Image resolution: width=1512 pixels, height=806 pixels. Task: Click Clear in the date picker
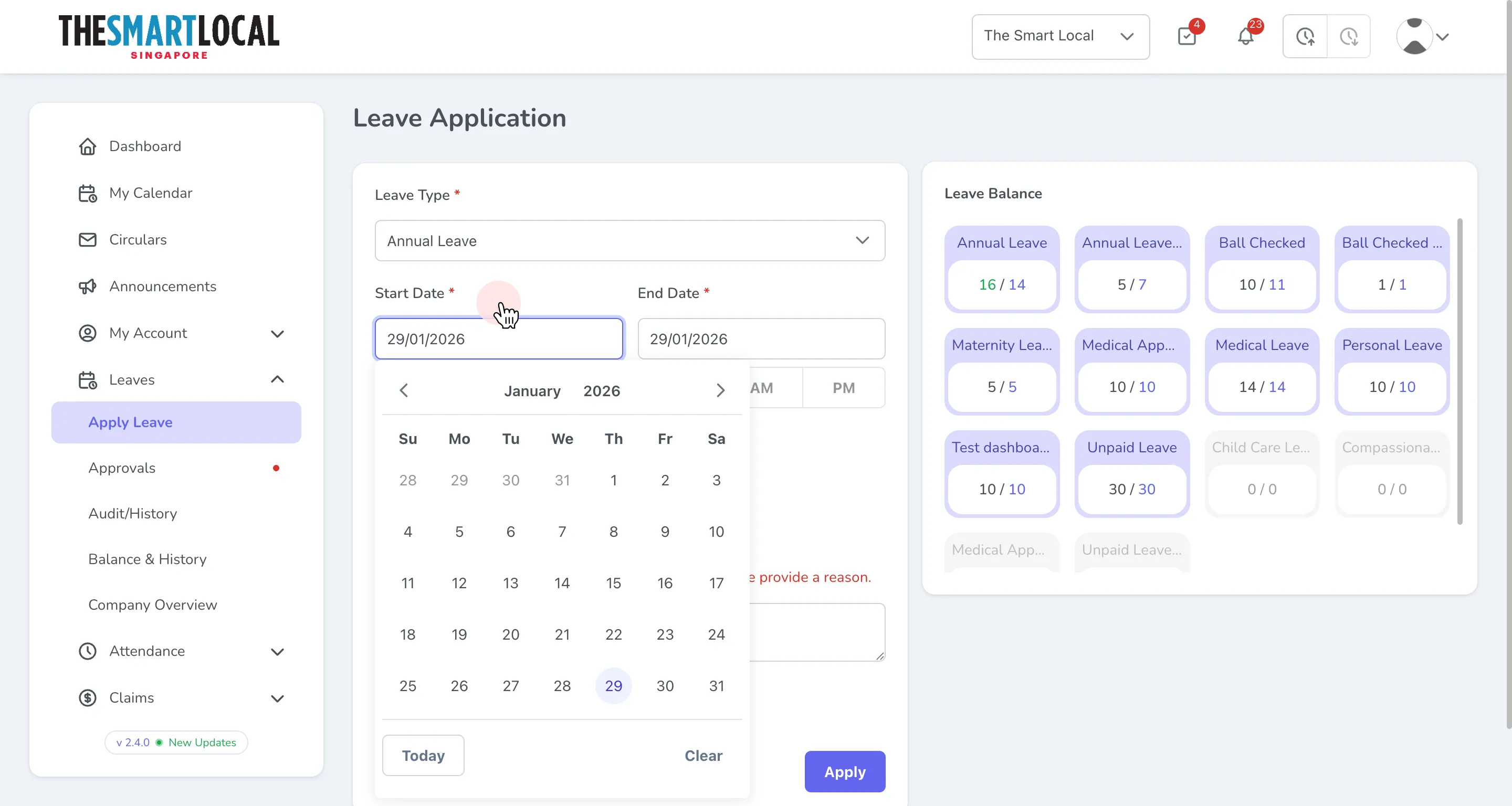[703, 756]
